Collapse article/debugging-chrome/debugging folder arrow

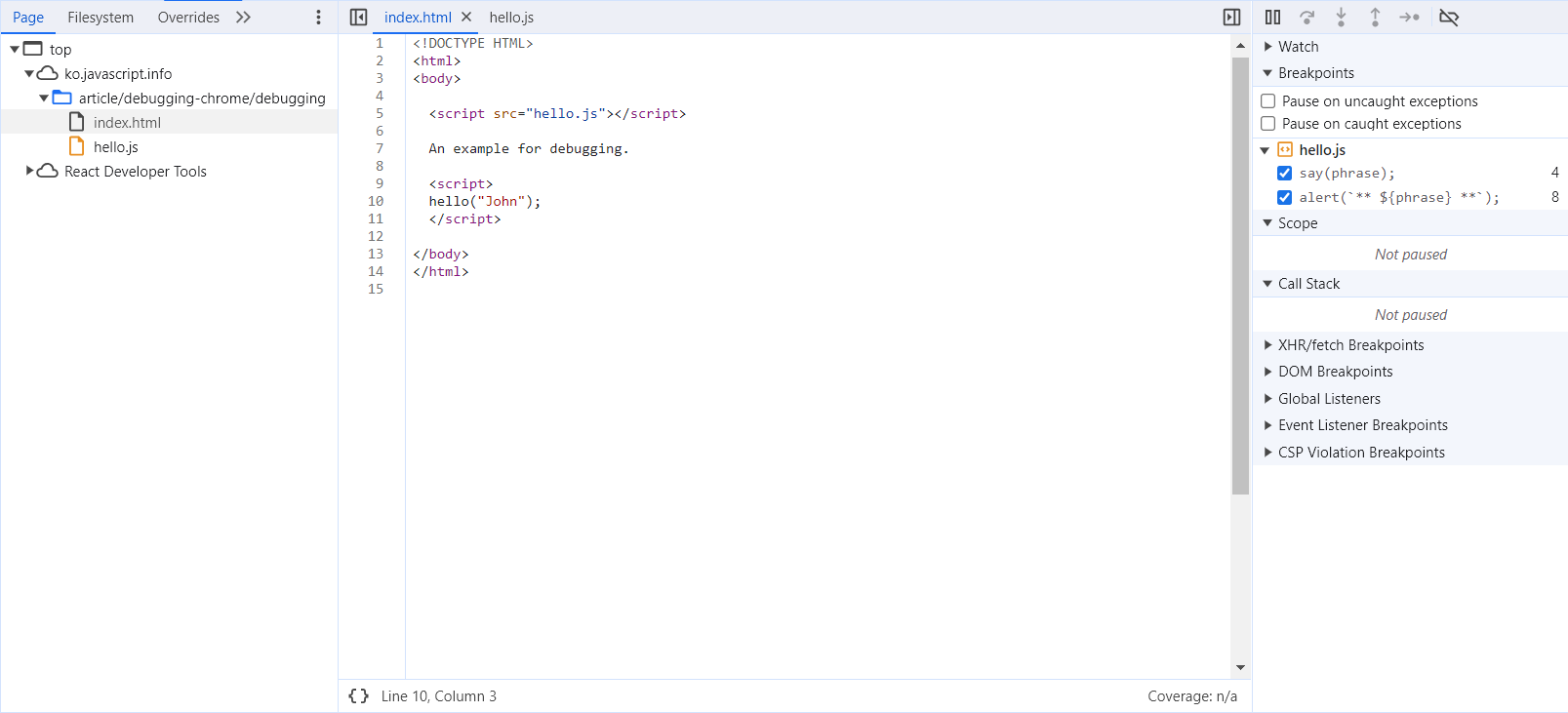pyautogui.click(x=44, y=98)
